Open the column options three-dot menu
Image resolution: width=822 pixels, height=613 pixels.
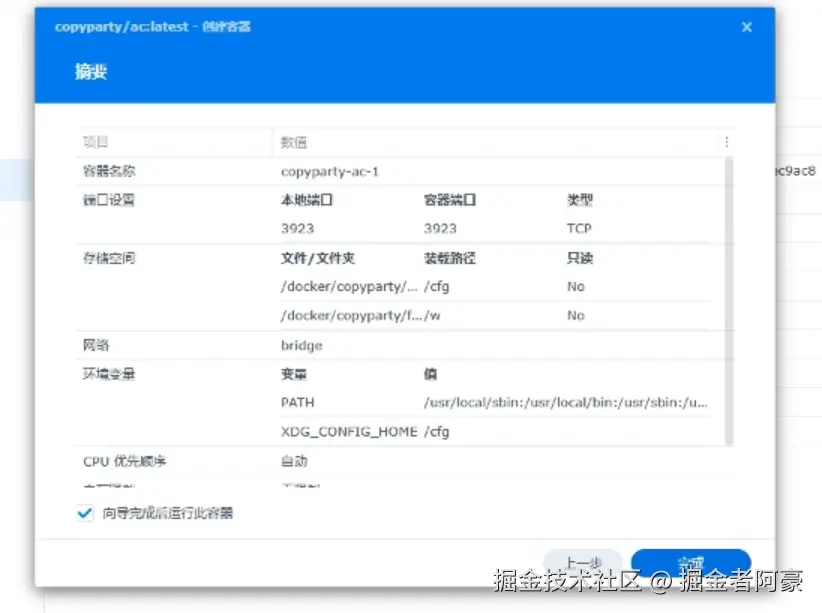pyautogui.click(x=727, y=142)
